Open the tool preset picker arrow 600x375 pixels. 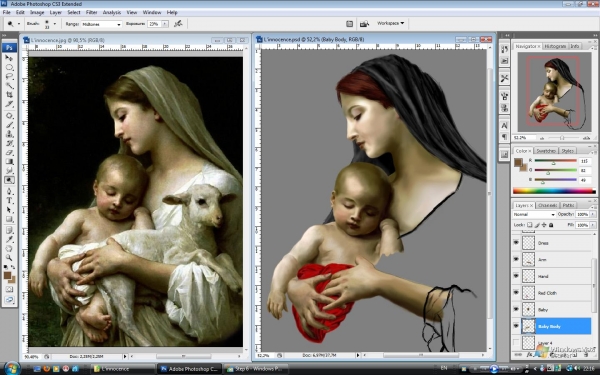[x=19, y=24]
